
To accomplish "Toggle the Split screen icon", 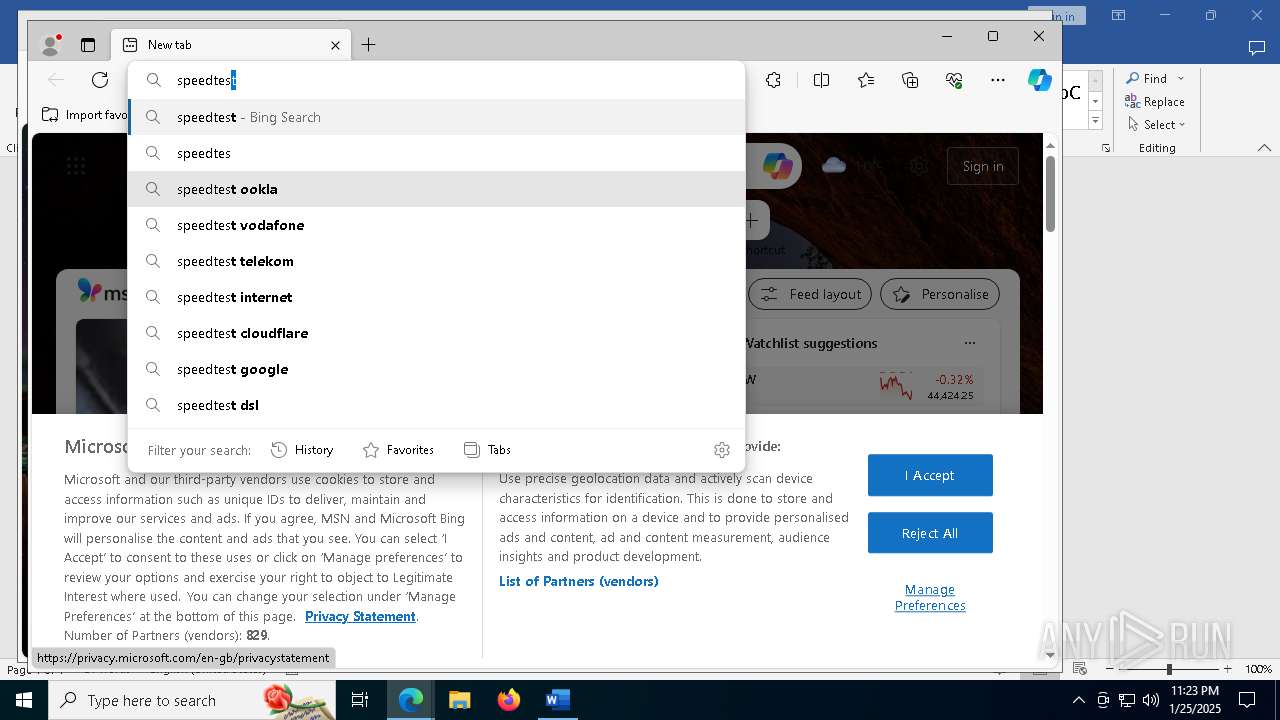I will (821, 80).
